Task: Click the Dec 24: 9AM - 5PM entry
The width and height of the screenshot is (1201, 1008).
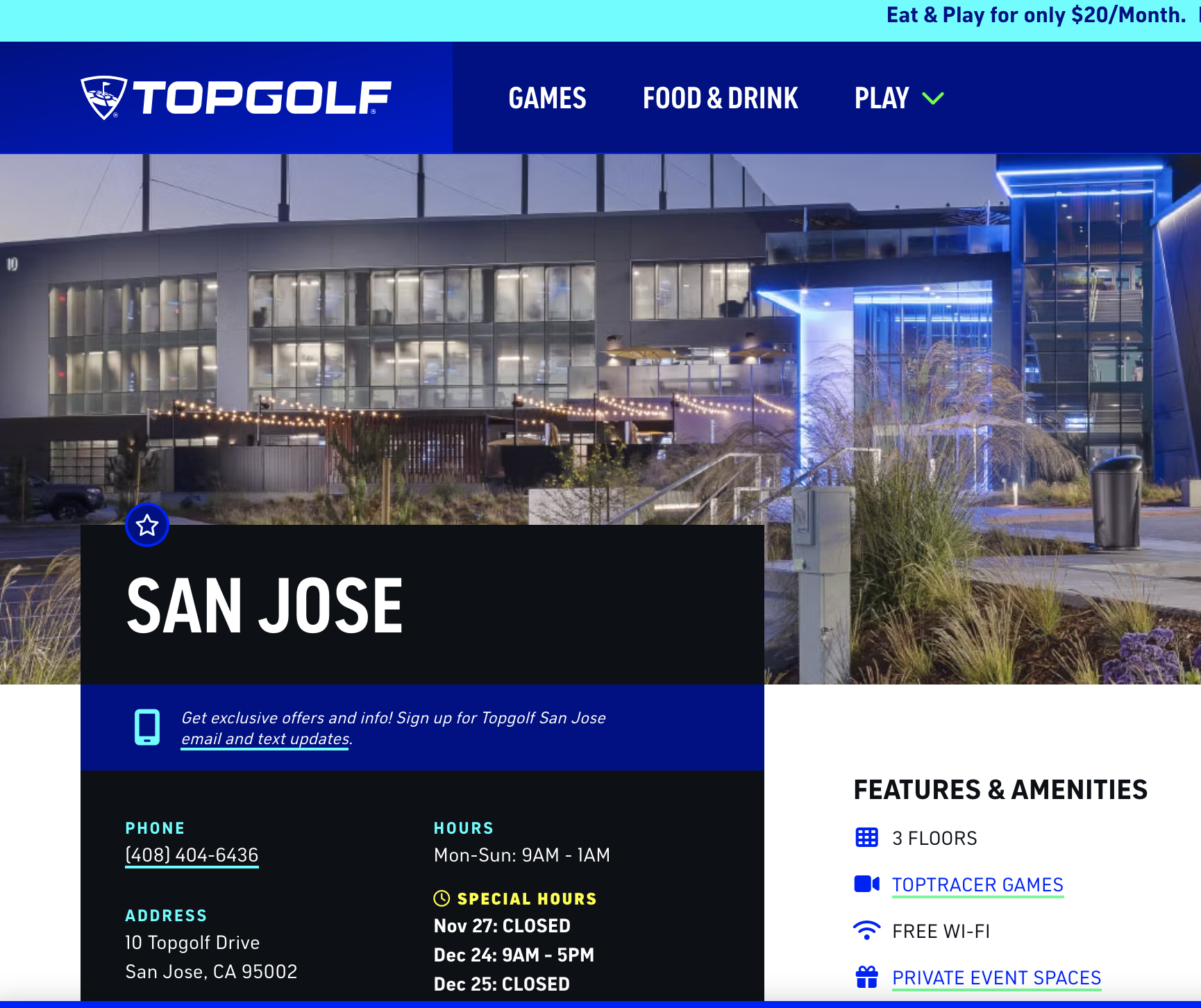Action: click(514, 955)
